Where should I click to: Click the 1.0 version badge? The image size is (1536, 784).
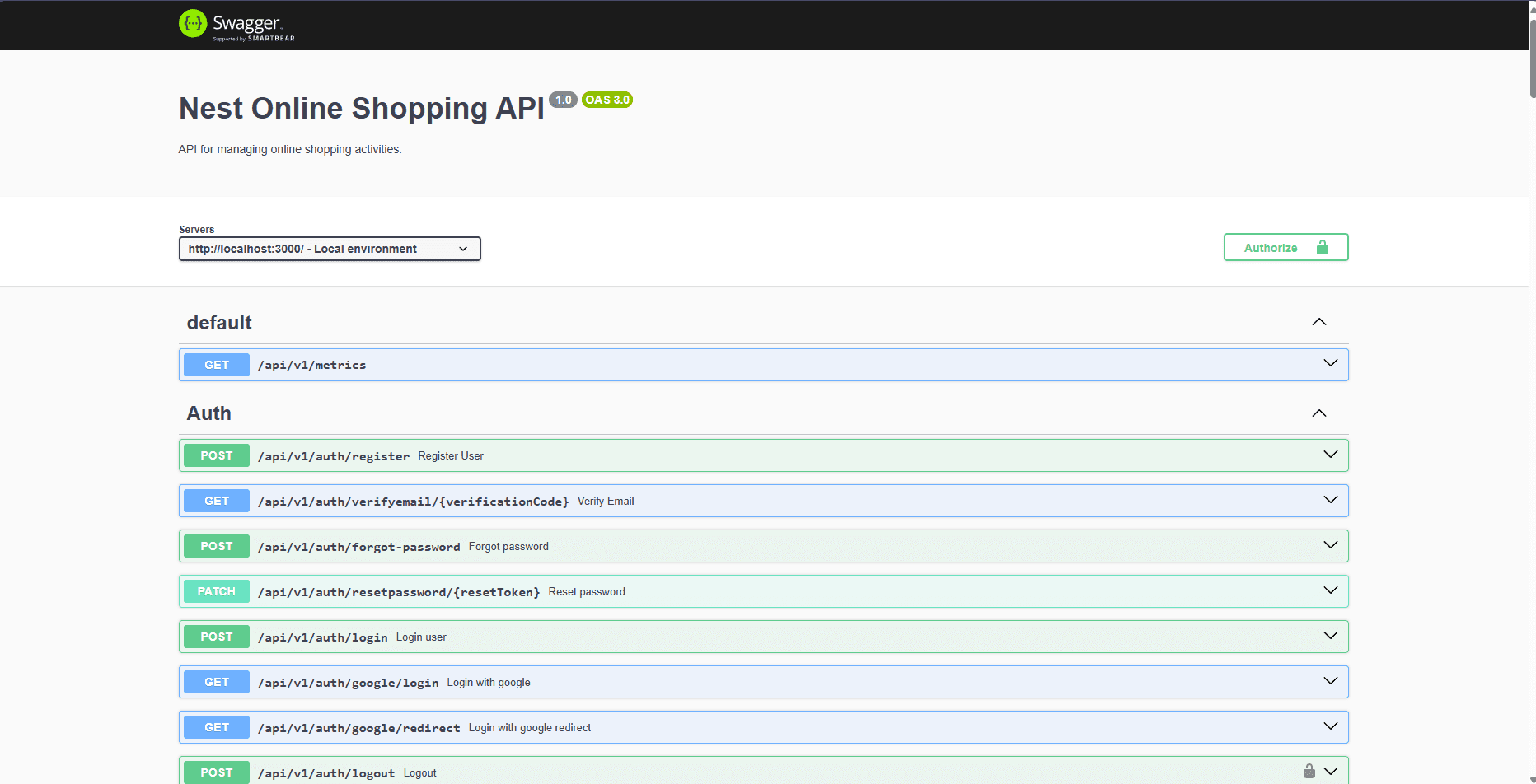[x=564, y=100]
